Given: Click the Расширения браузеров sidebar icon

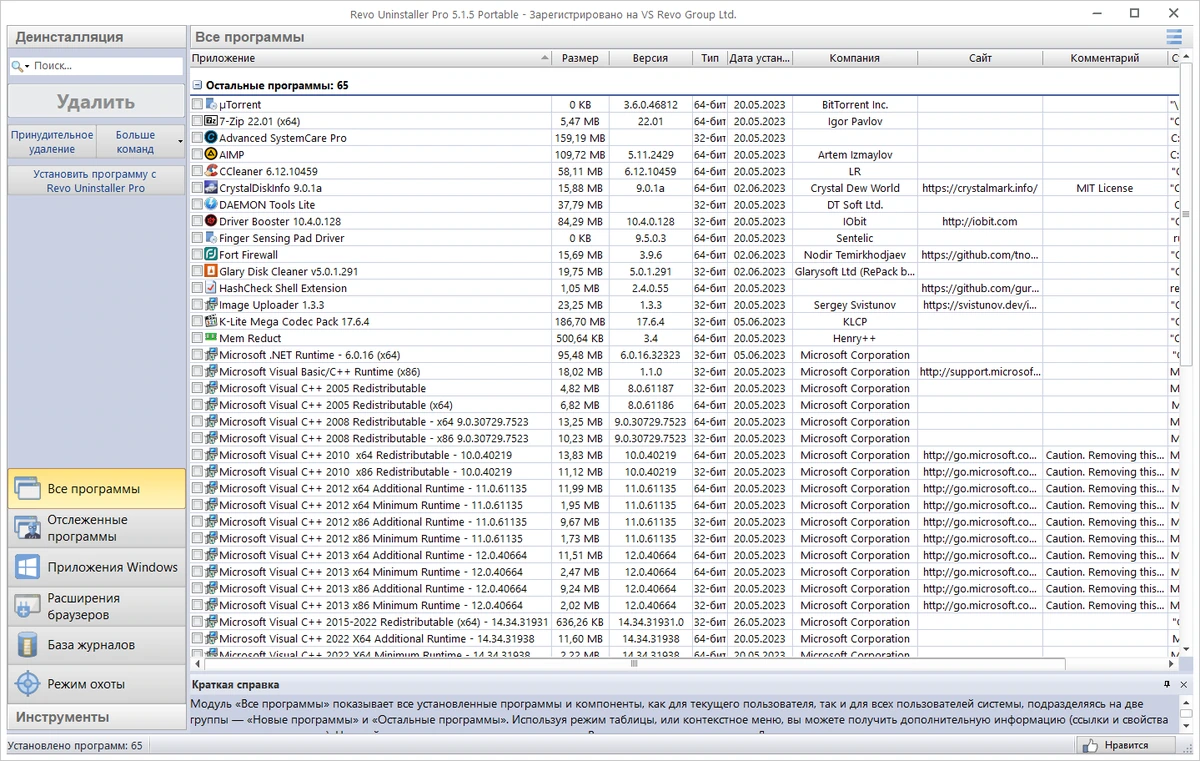Looking at the screenshot, I should tap(27, 606).
